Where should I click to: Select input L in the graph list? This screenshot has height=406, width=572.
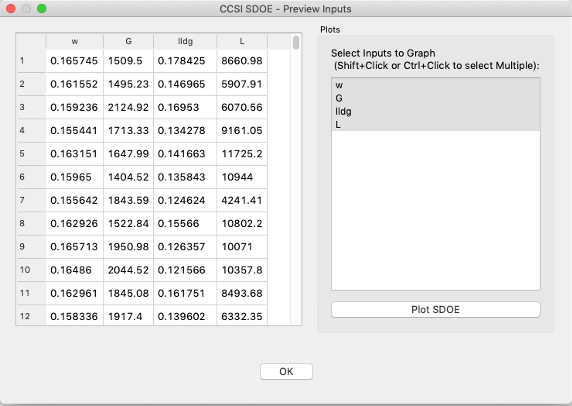(x=436, y=124)
